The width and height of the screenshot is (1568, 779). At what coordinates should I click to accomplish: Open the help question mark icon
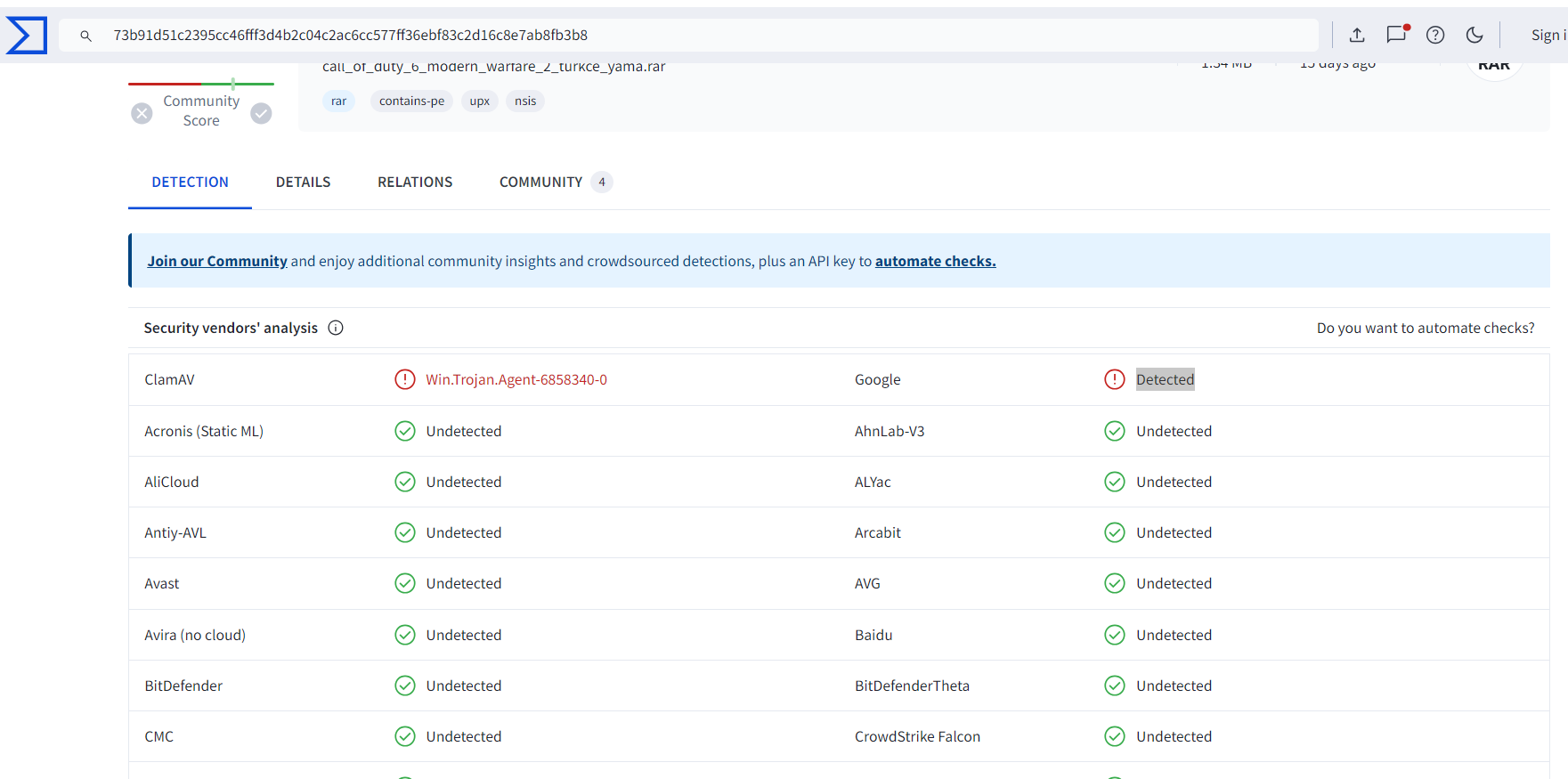pyautogui.click(x=1435, y=35)
